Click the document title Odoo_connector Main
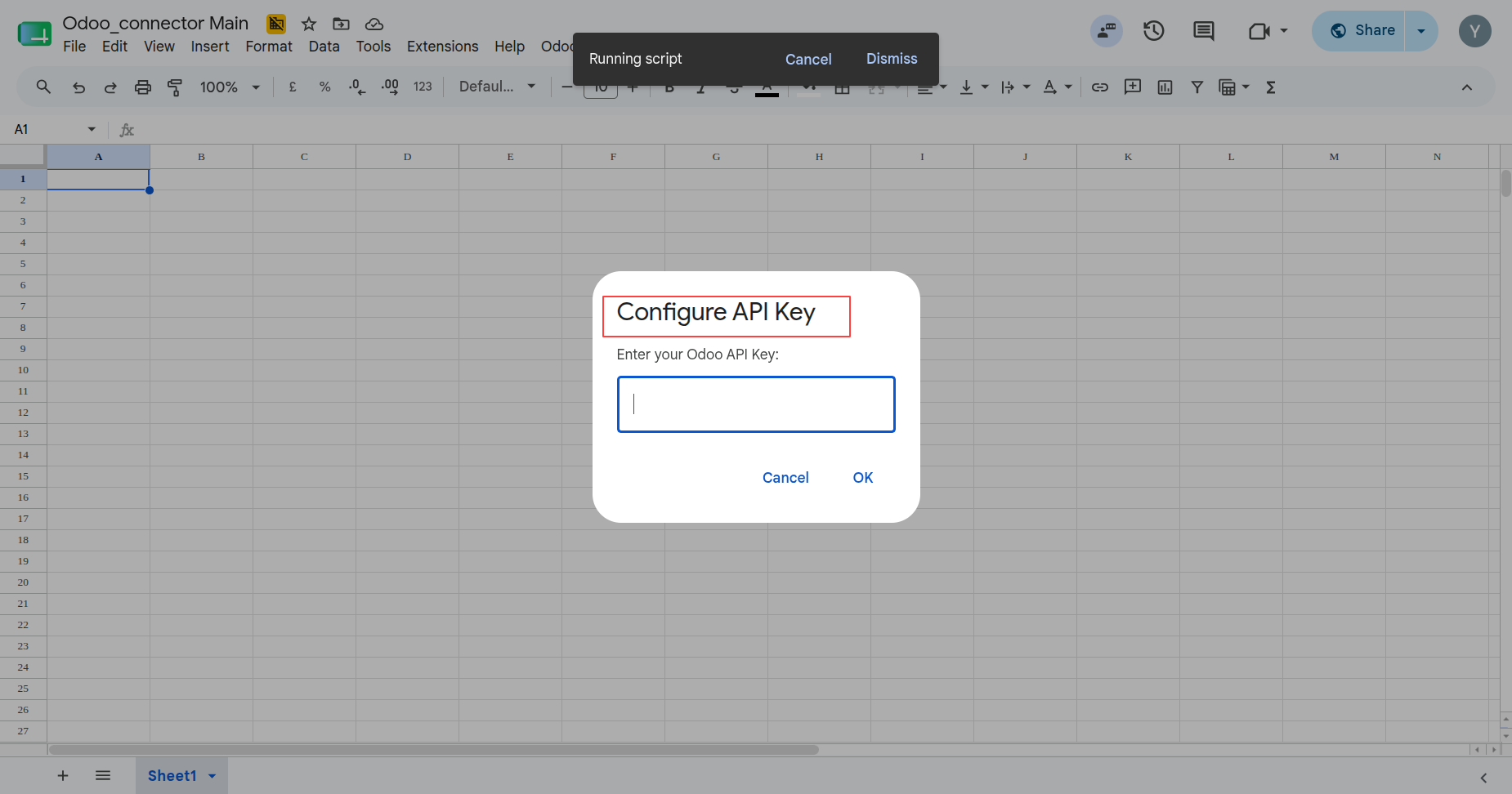The image size is (1512, 794). pyautogui.click(x=155, y=23)
